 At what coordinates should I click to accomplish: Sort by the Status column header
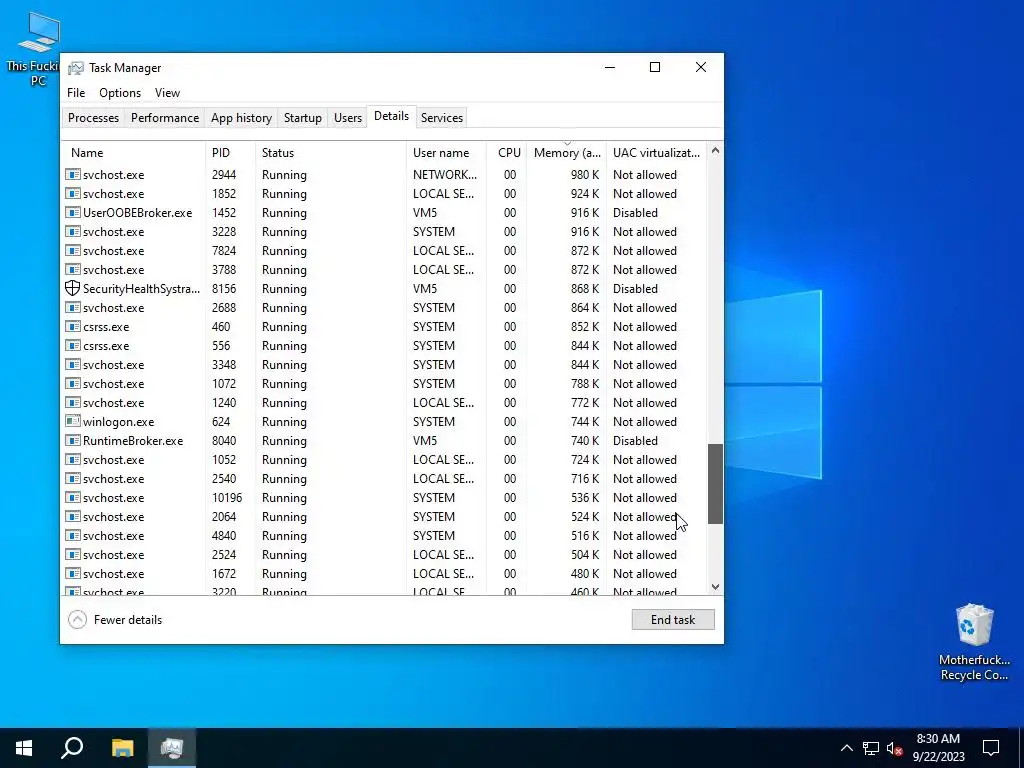331,153
